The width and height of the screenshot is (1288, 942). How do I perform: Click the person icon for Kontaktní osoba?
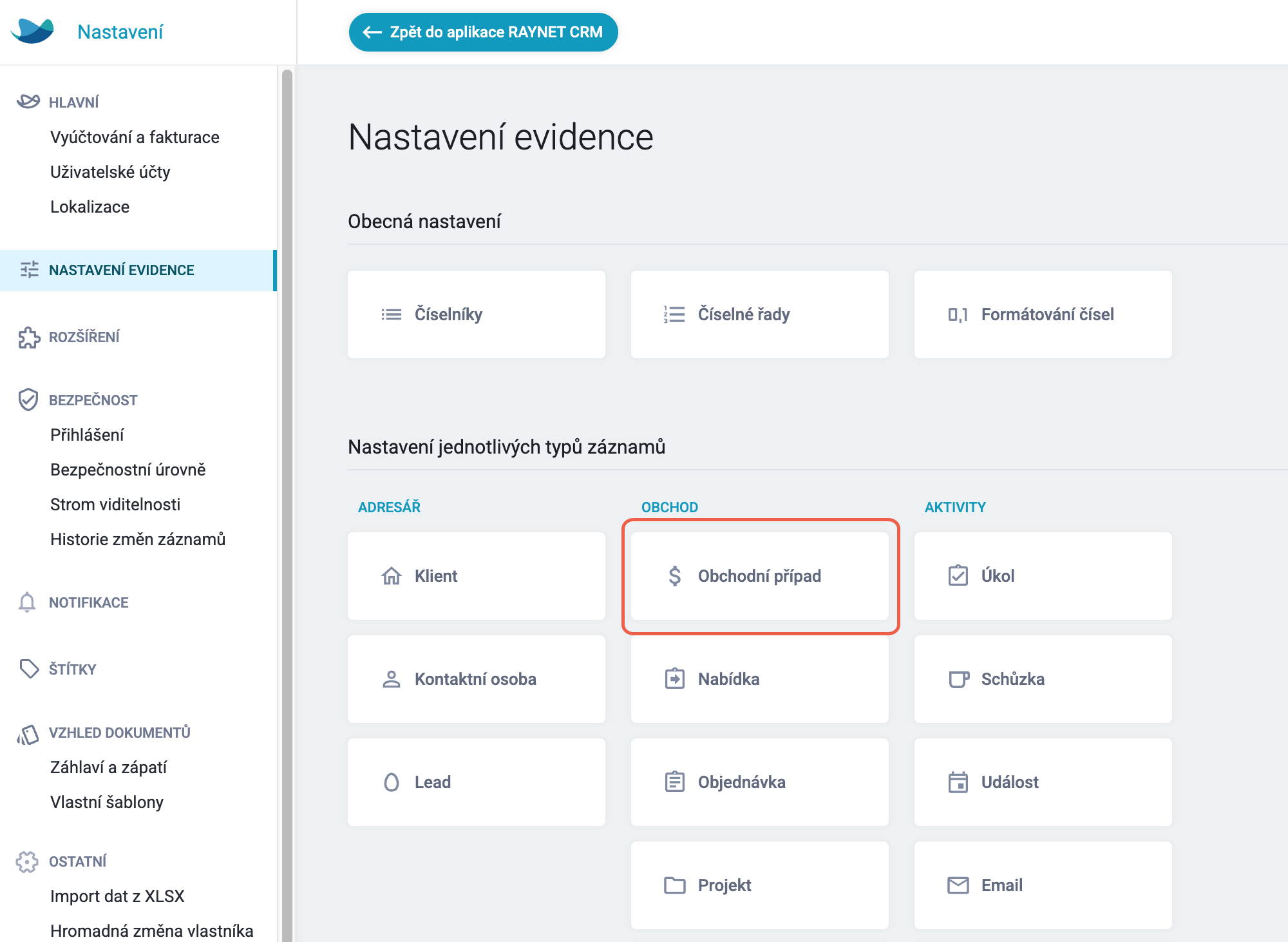[x=391, y=679]
